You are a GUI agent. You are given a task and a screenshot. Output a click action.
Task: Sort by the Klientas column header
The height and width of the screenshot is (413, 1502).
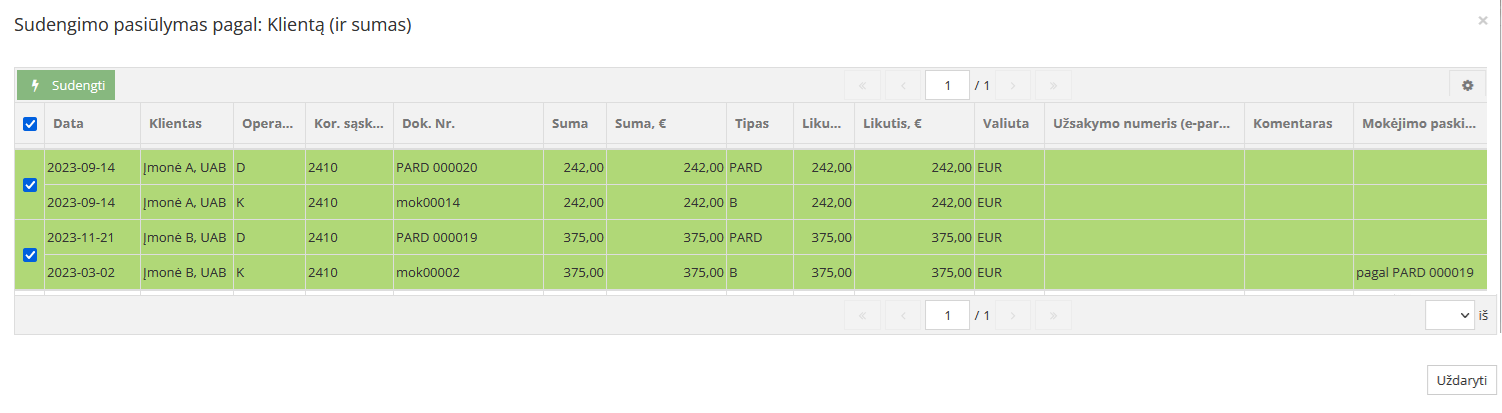coord(175,124)
